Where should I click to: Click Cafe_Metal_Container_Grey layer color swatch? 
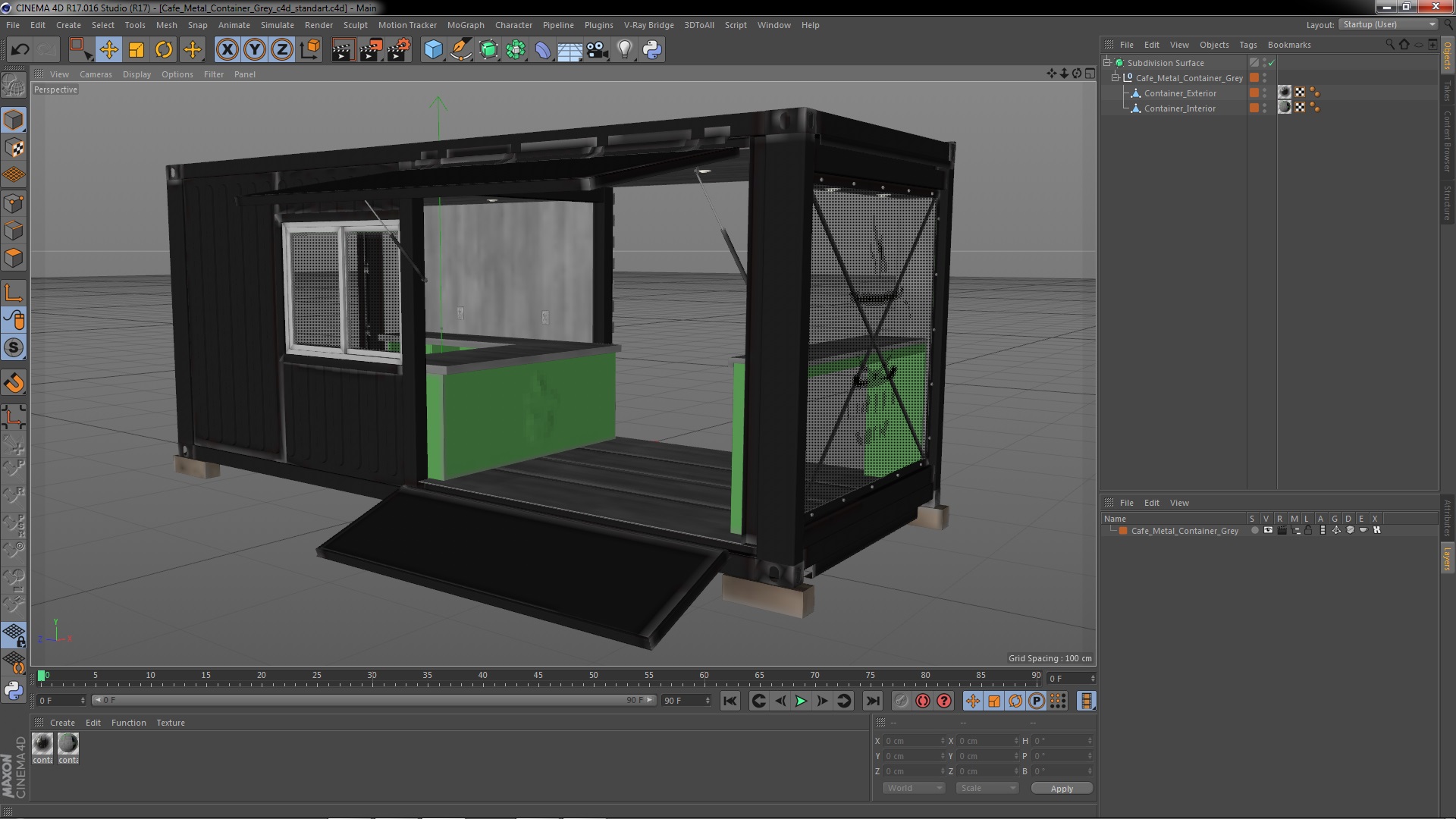[x=1123, y=531]
